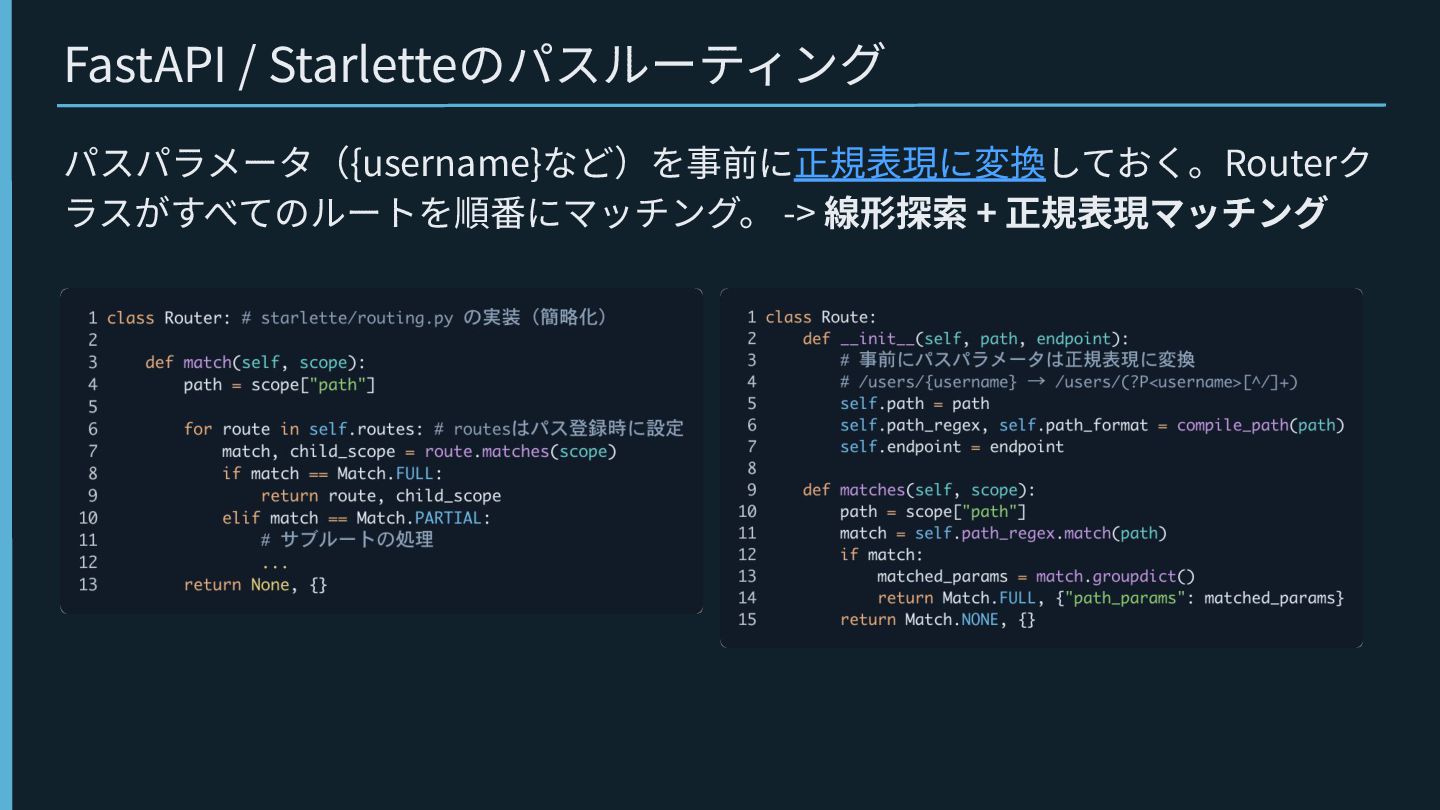1440x810 pixels.
Task: Click the 'class Route:' line in right code
Action: [820, 317]
